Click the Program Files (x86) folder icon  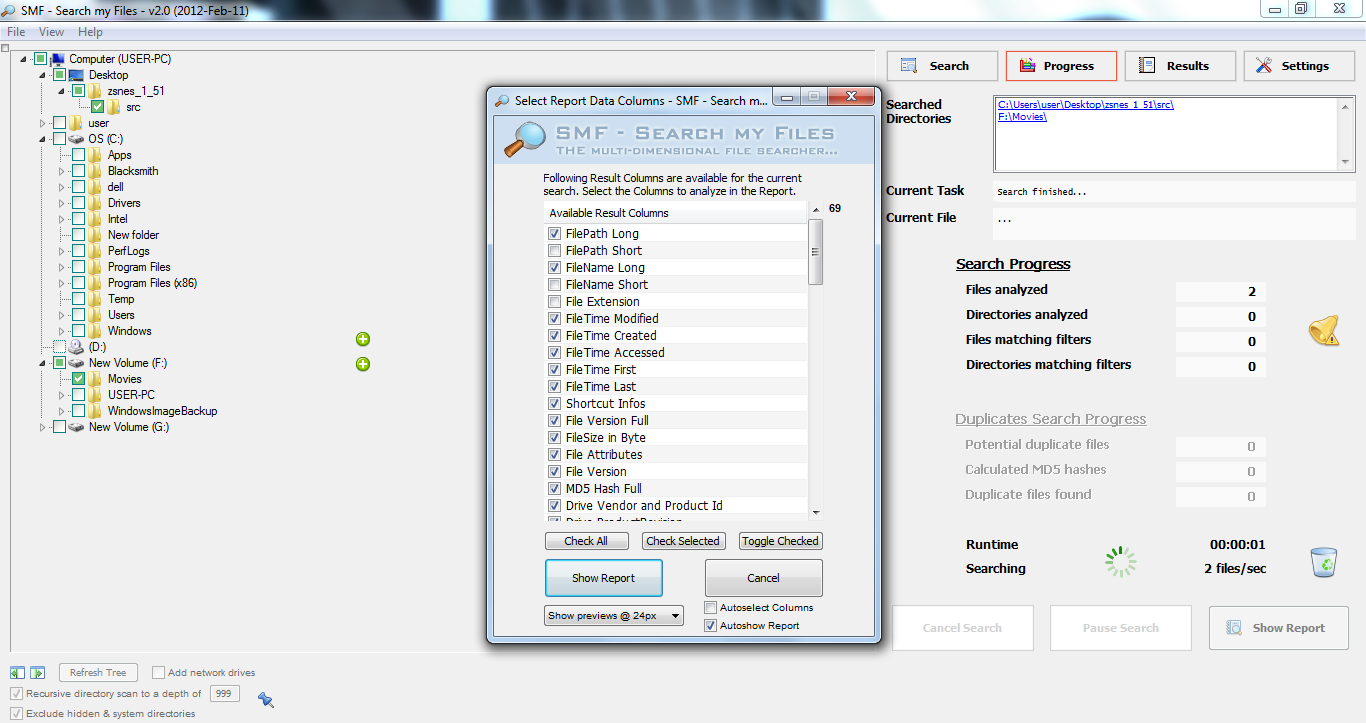click(x=95, y=283)
